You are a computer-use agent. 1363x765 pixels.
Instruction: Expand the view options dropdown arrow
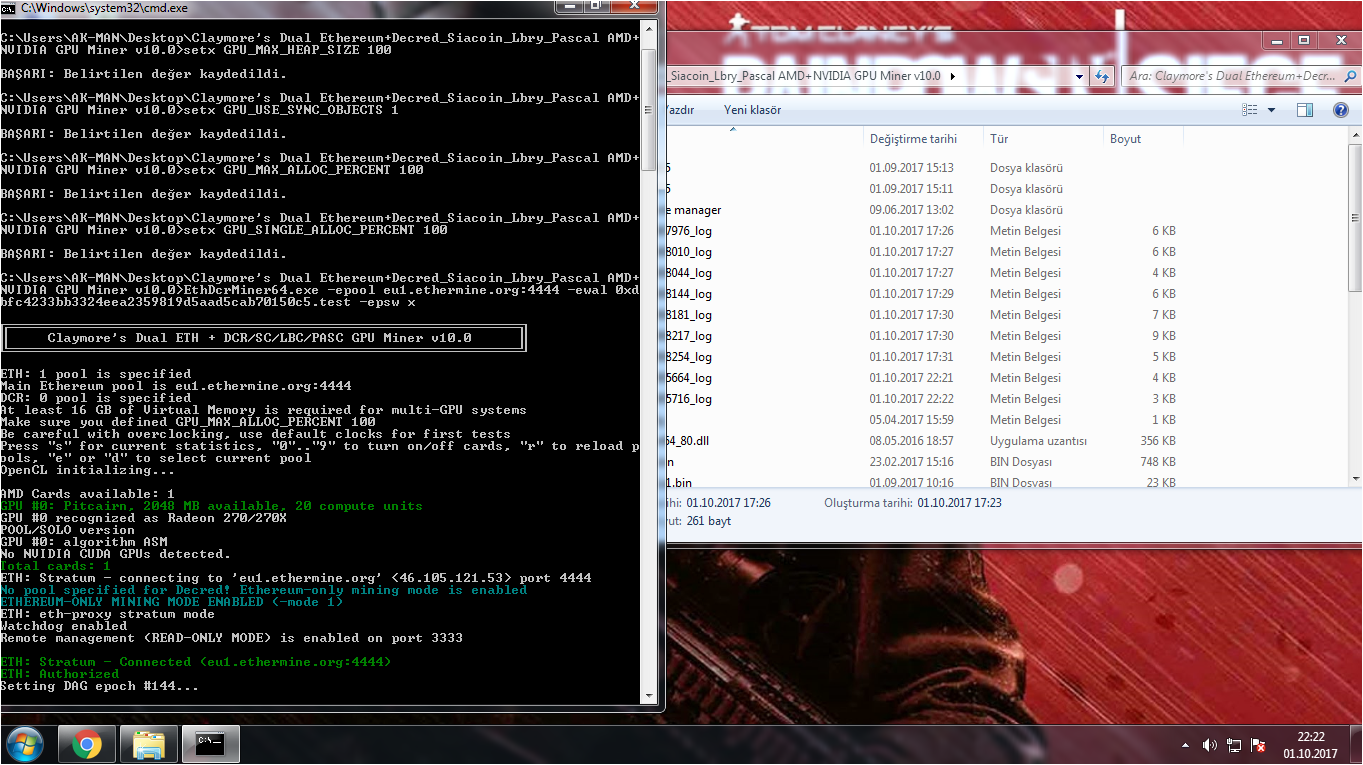click(1271, 110)
